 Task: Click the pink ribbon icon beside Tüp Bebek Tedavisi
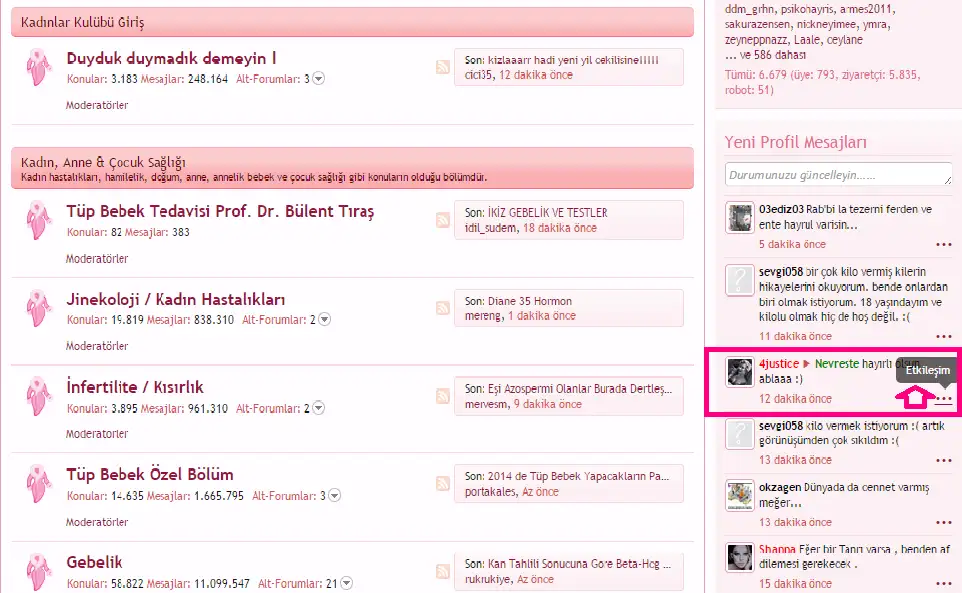click(x=38, y=220)
